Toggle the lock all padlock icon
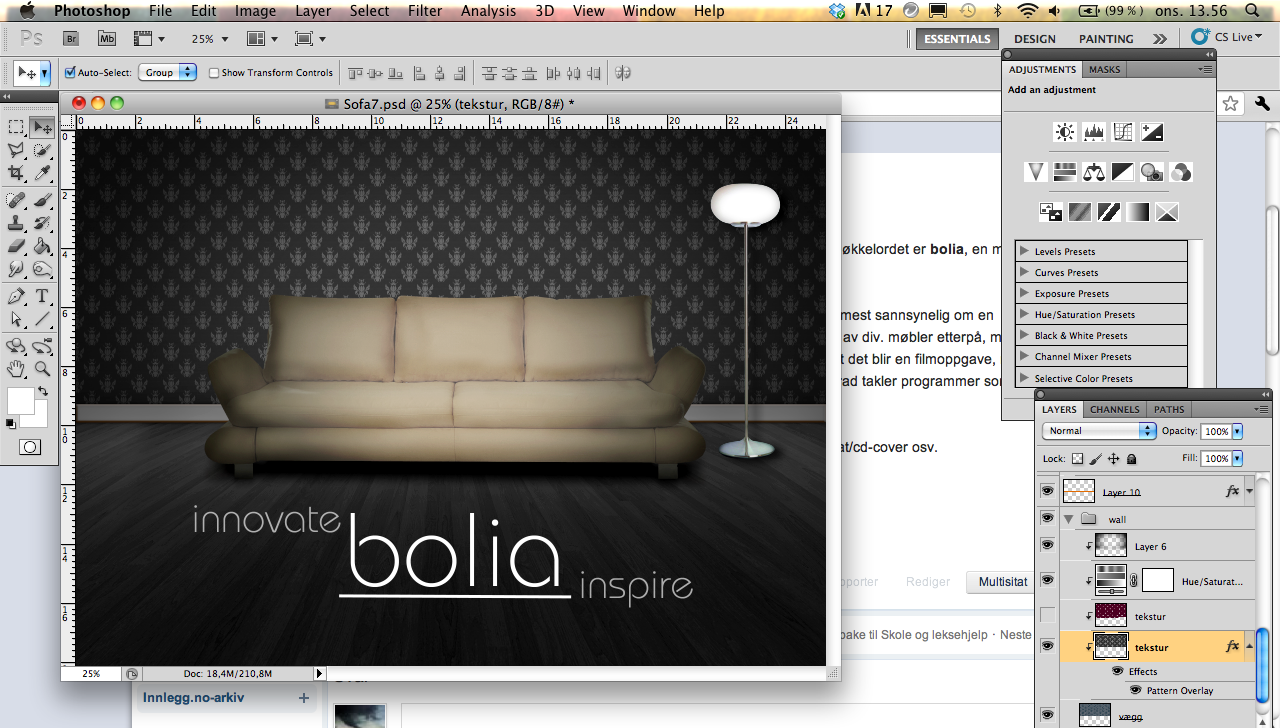This screenshot has height=728, width=1280. coord(1131,459)
